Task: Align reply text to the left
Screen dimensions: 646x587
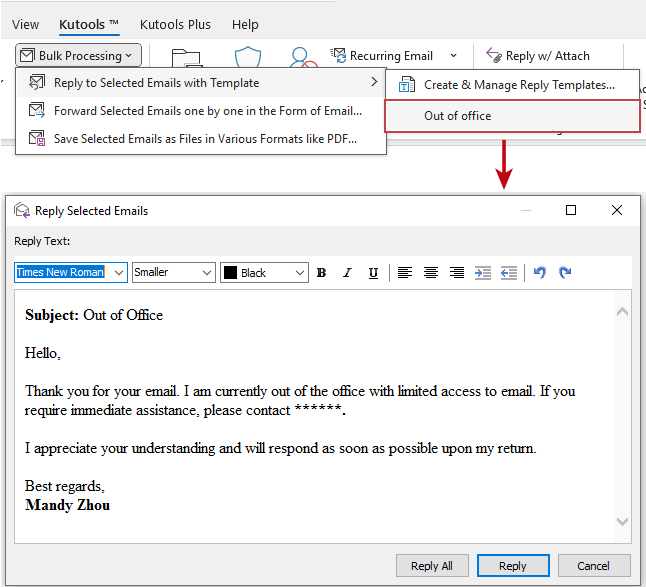Action: pos(405,273)
